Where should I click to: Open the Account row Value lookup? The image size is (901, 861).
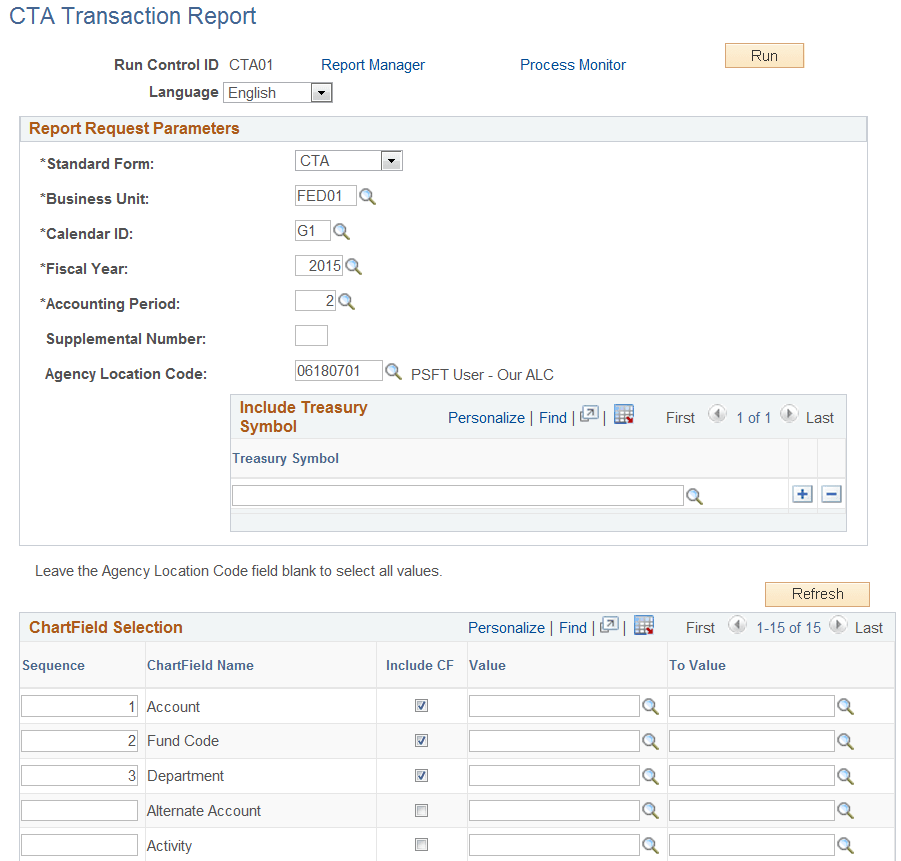pyautogui.click(x=651, y=706)
